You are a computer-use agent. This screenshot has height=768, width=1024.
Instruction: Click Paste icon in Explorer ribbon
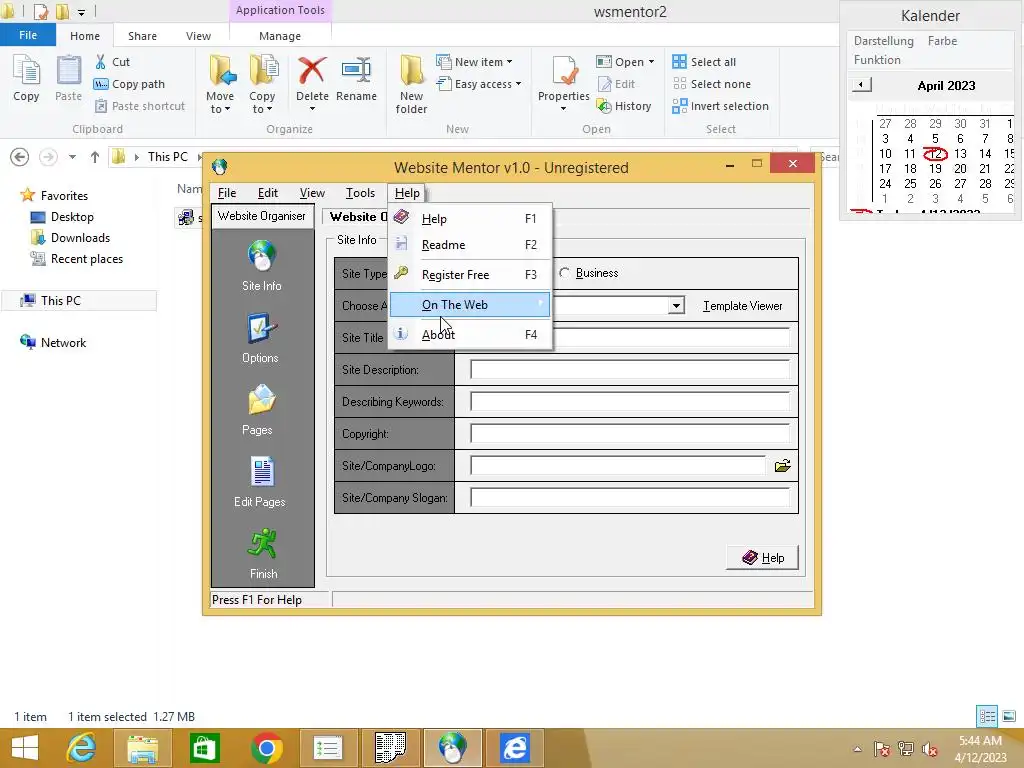point(68,78)
